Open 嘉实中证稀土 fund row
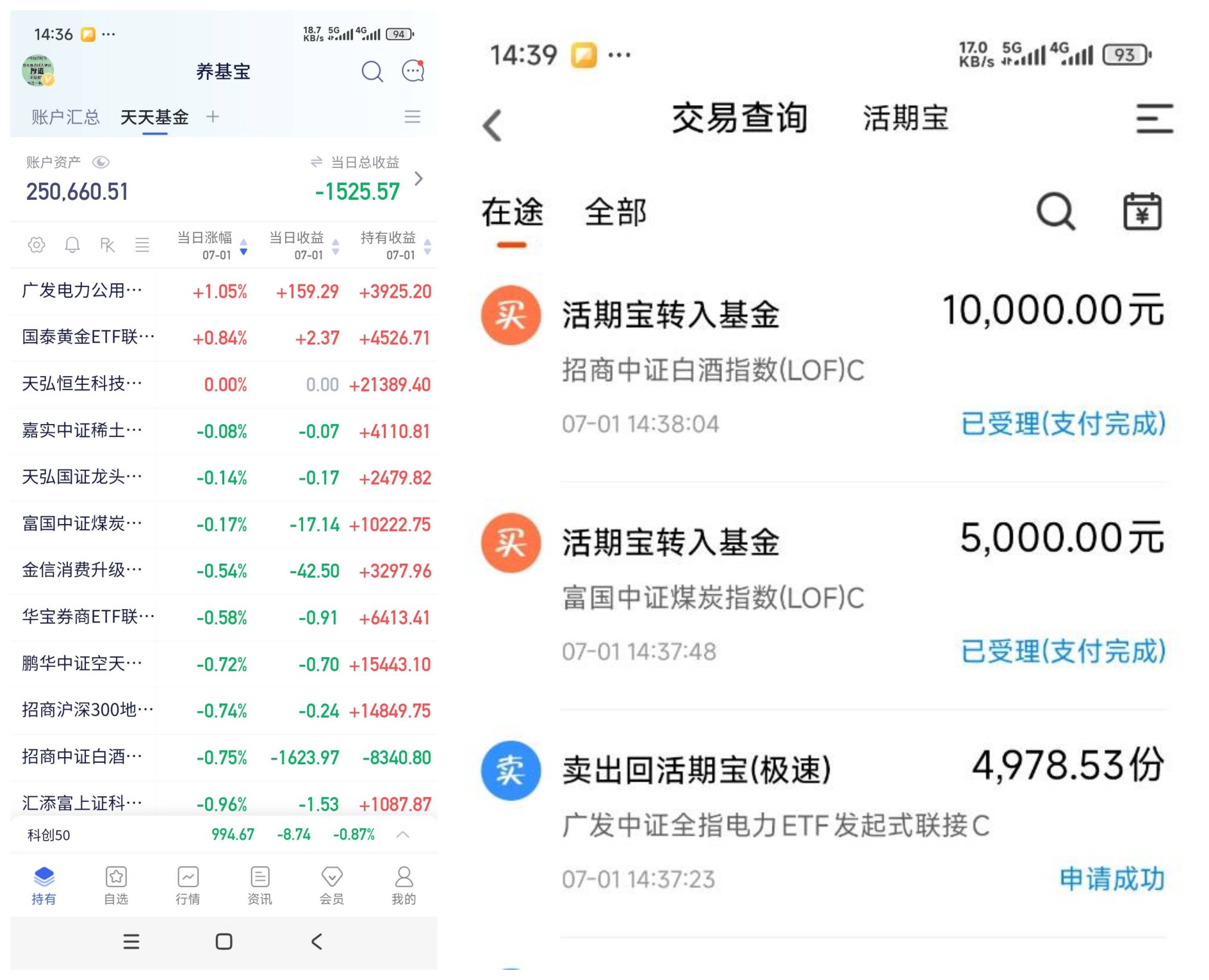 tap(224, 431)
